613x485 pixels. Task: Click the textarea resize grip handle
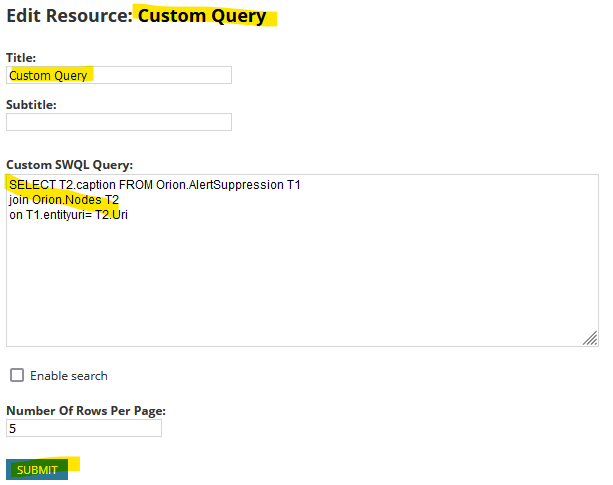(x=590, y=338)
